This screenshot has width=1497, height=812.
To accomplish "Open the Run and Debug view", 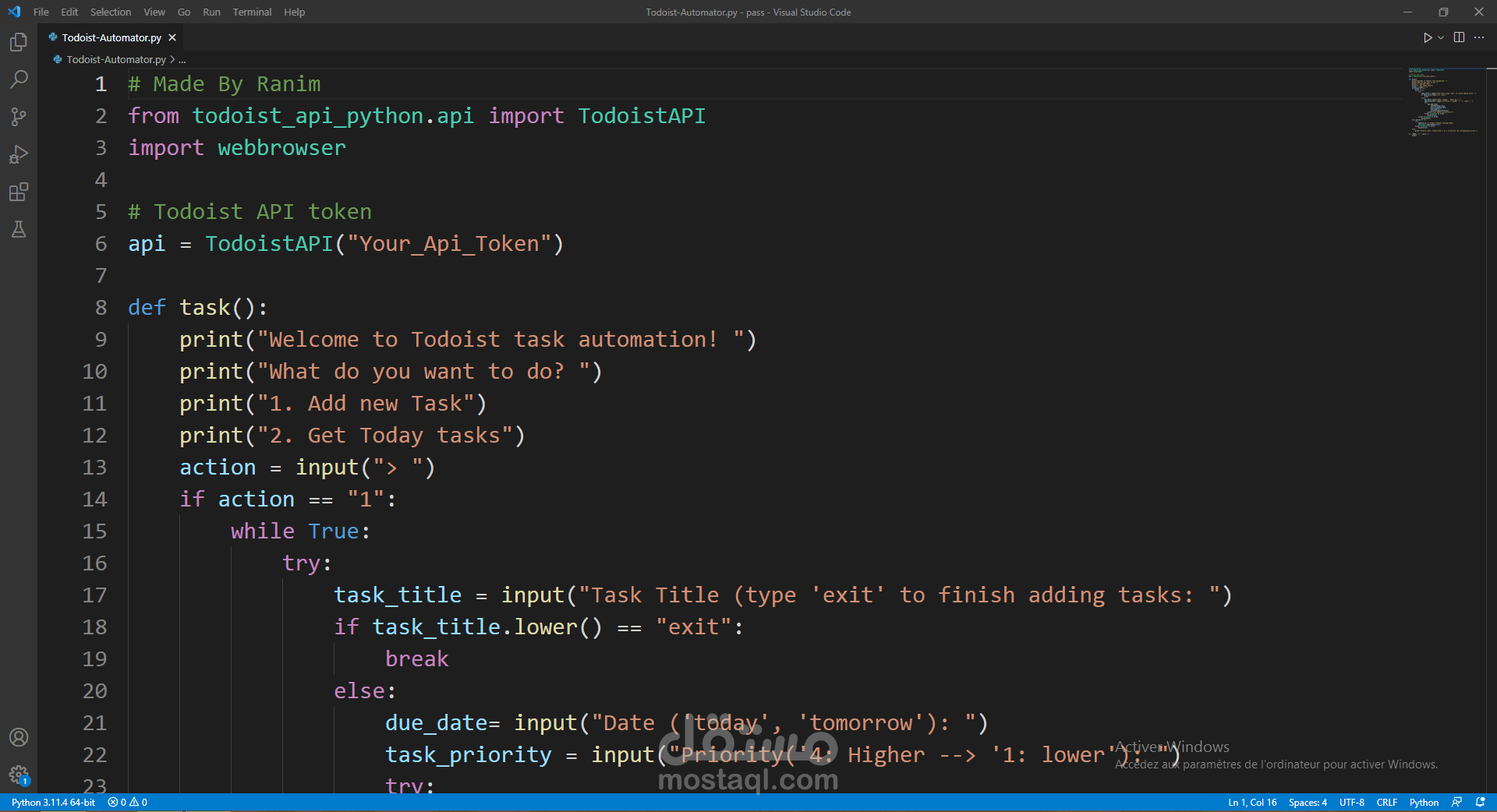I will point(19,154).
